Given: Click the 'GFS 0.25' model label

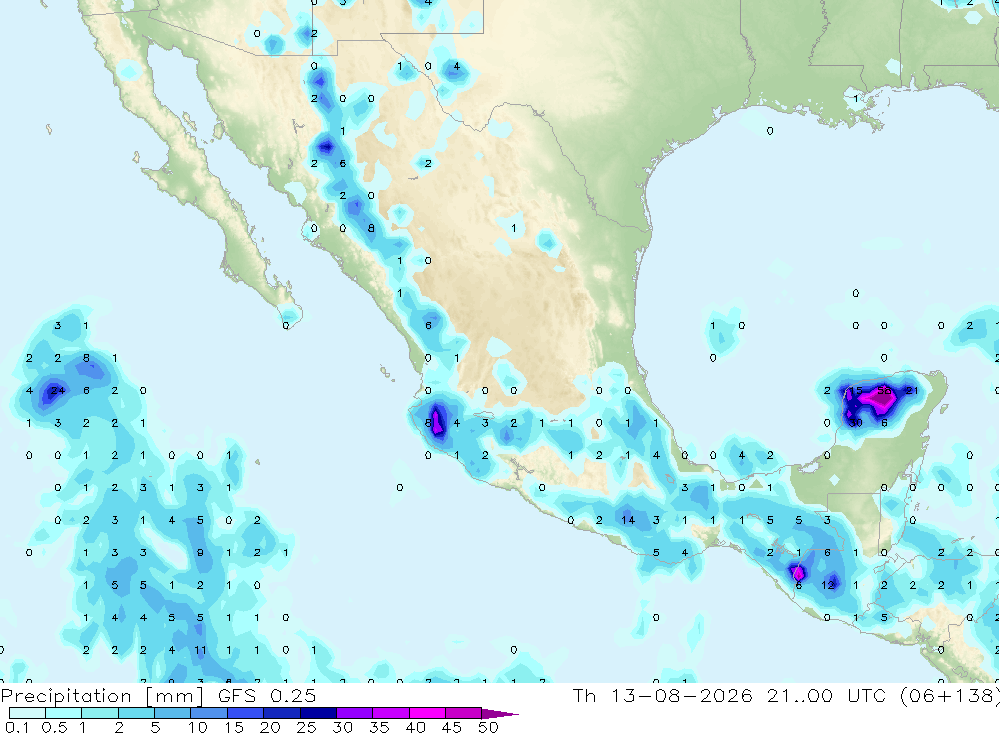Looking at the screenshot, I should tap(267, 695).
